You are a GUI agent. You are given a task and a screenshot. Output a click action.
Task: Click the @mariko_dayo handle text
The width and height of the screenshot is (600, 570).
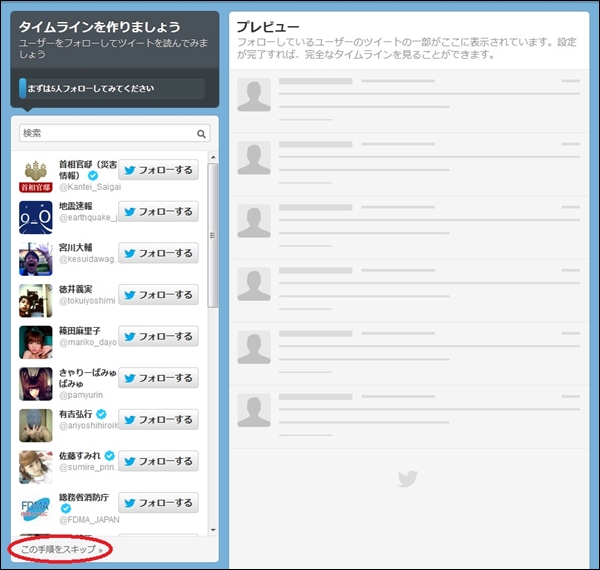[88, 342]
